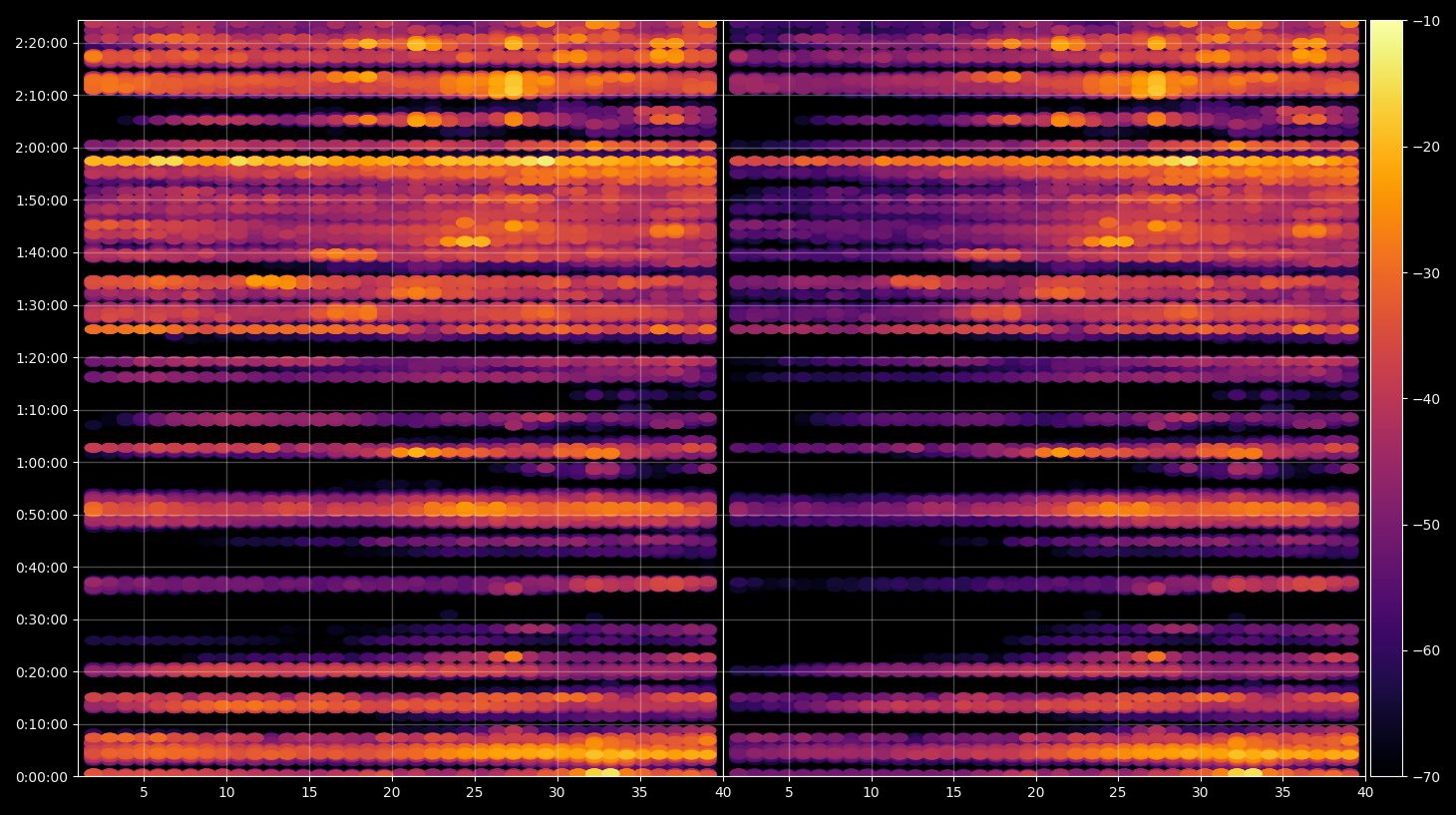Click x-axis label 35 of the right heatmap
Viewport: 1456px width, 815px height.
click(x=1283, y=793)
